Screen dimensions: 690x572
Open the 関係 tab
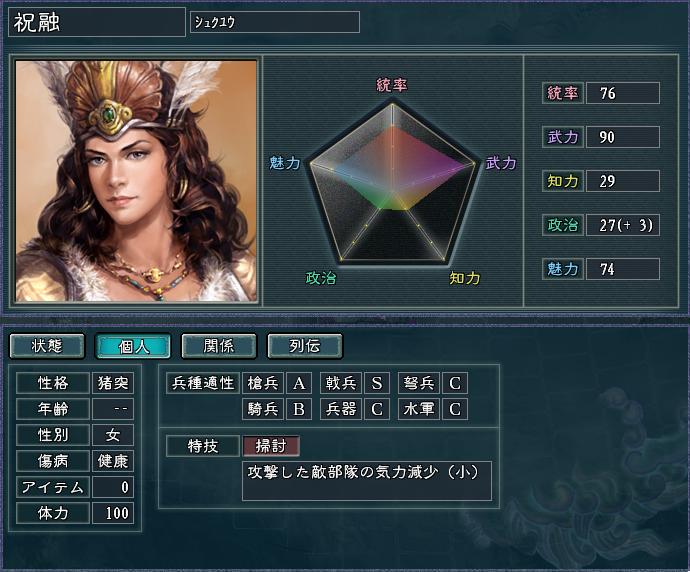pos(219,346)
